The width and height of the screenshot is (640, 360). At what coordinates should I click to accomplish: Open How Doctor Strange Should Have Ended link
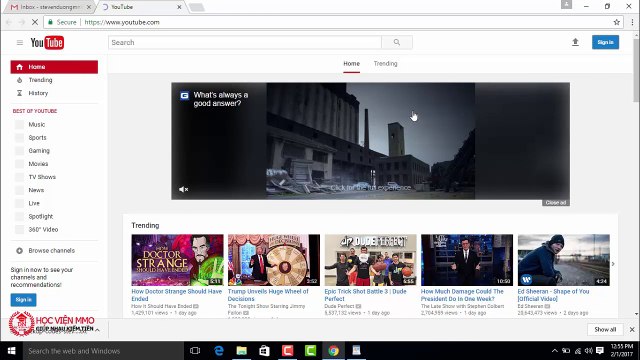(176, 295)
